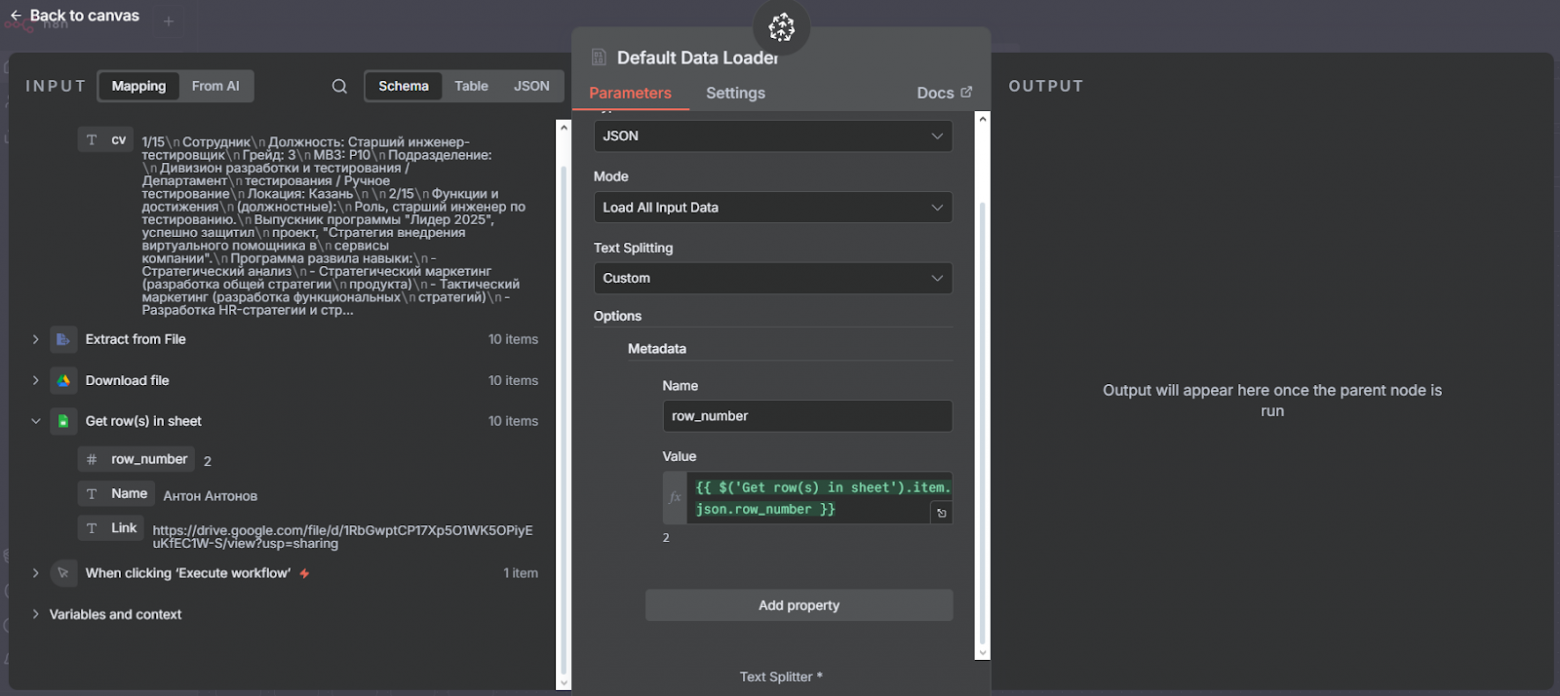Screen dimensions: 1560x696
Task: Click the Add property button
Action: [x=798, y=605]
